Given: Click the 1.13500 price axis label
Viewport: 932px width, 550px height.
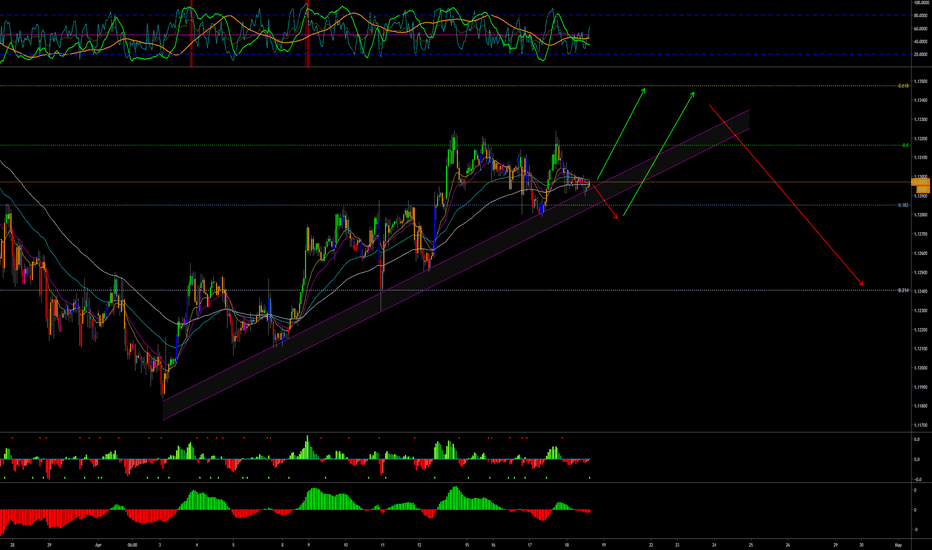Looking at the screenshot, I should click(921, 81).
